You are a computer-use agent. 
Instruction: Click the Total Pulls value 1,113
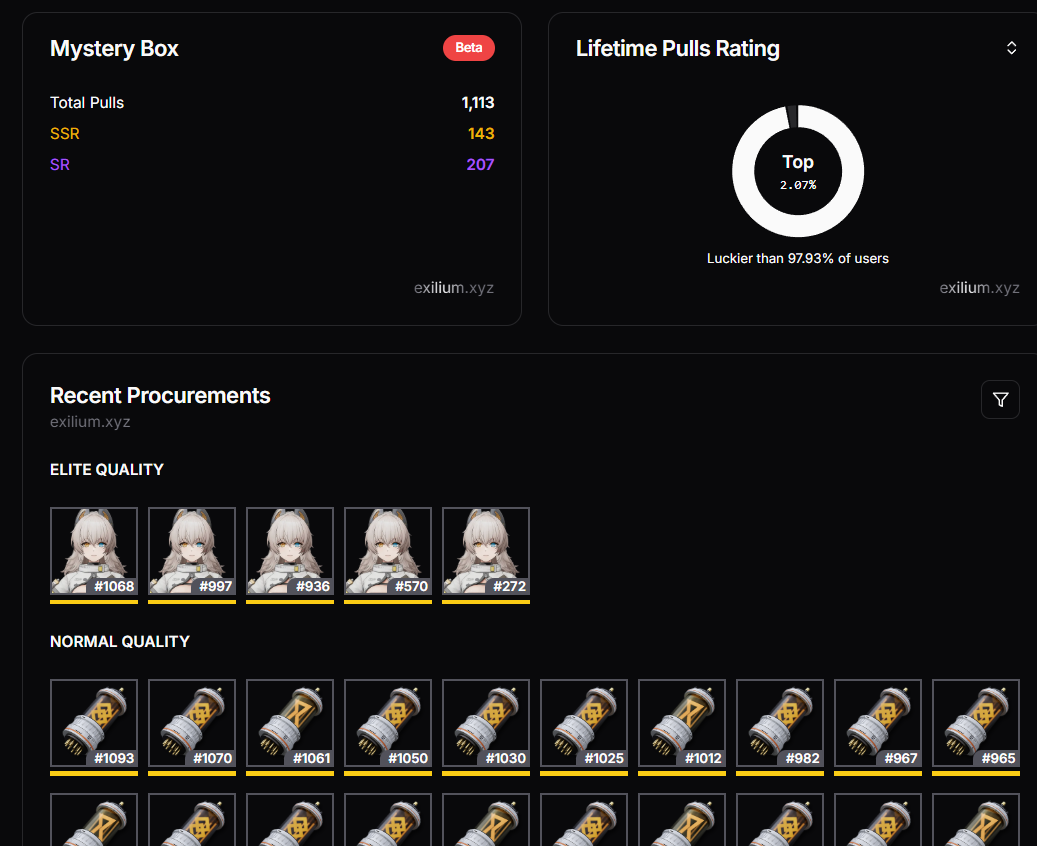(477, 103)
